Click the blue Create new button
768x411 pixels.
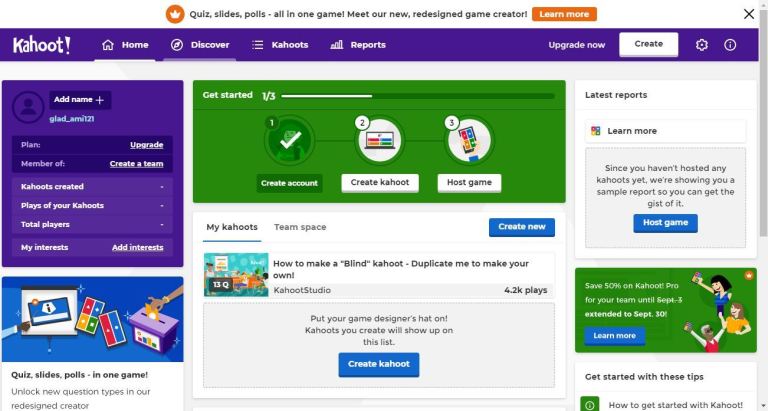coord(522,227)
